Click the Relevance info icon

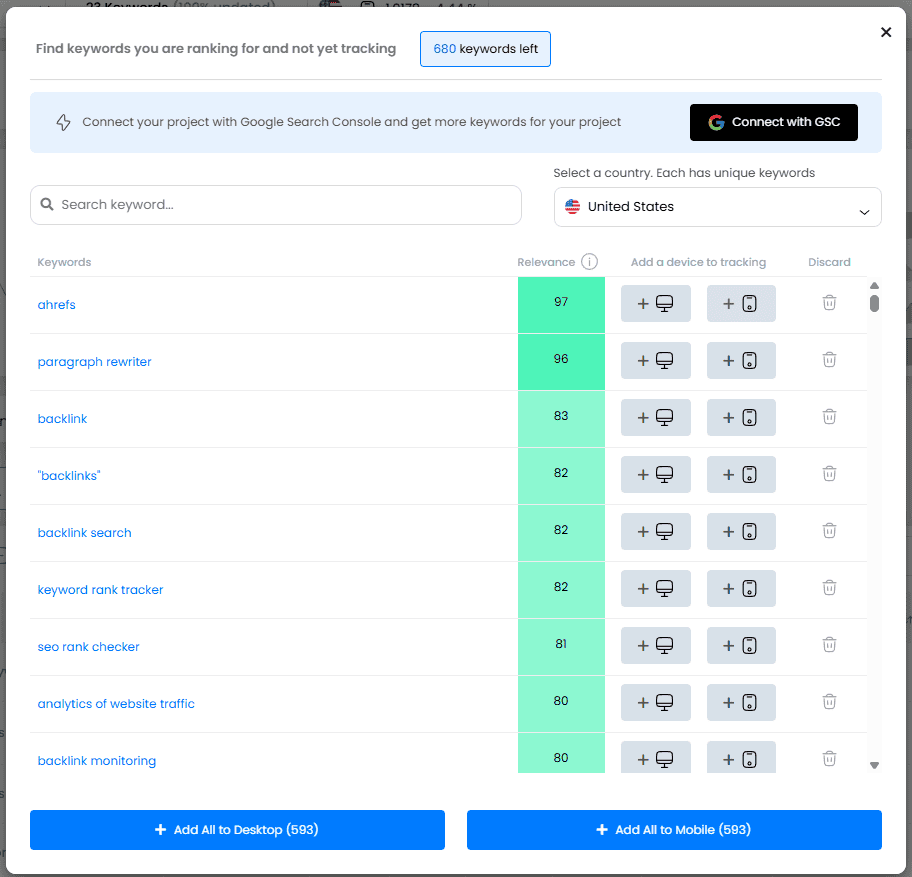click(x=589, y=261)
